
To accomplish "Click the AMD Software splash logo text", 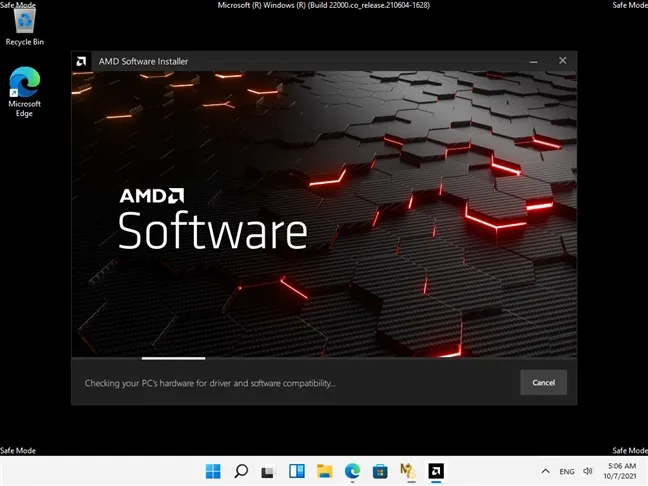I will pyautogui.click(x=213, y=219).
